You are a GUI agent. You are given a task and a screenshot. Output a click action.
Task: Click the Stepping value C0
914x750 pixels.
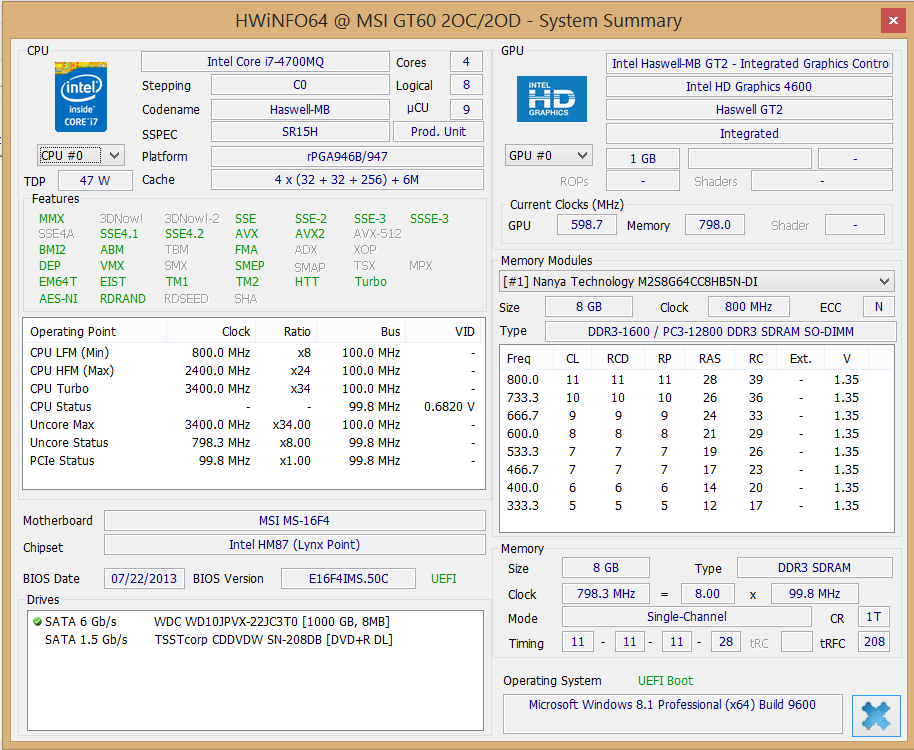pos(300,85)
